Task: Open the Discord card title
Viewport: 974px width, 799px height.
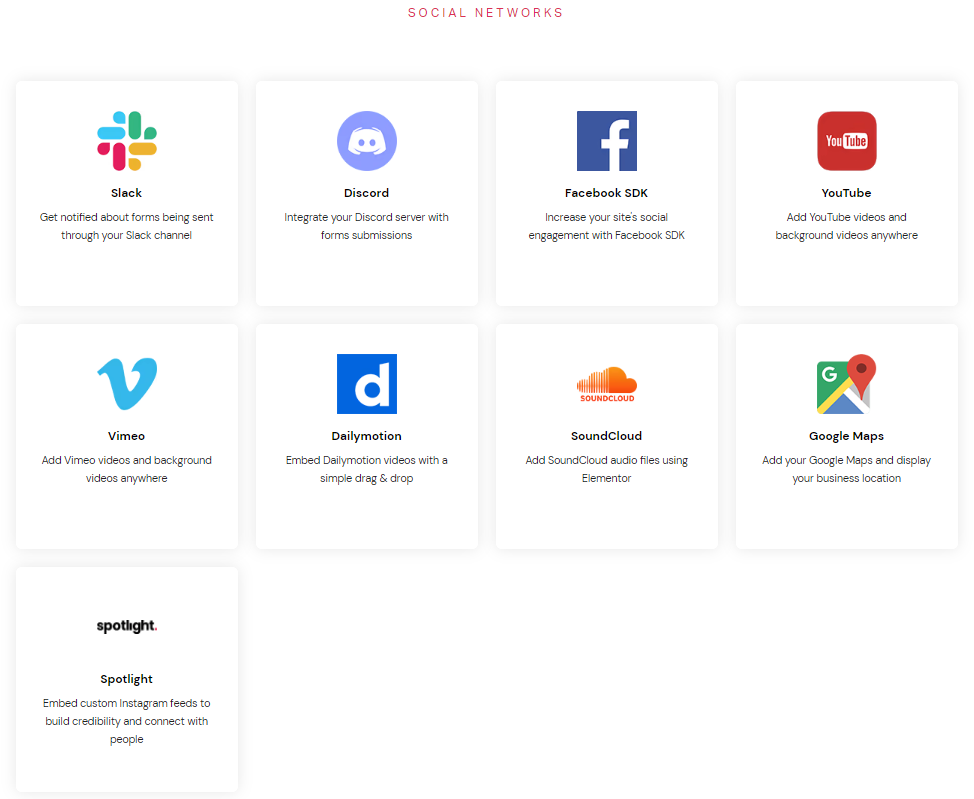Action: click(x=366, y=193)
